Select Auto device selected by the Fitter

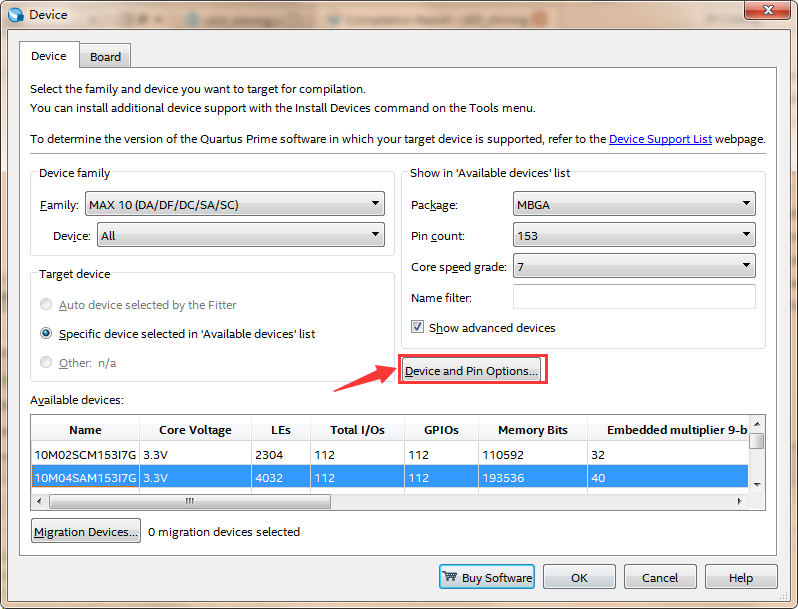tap(46, 304)
